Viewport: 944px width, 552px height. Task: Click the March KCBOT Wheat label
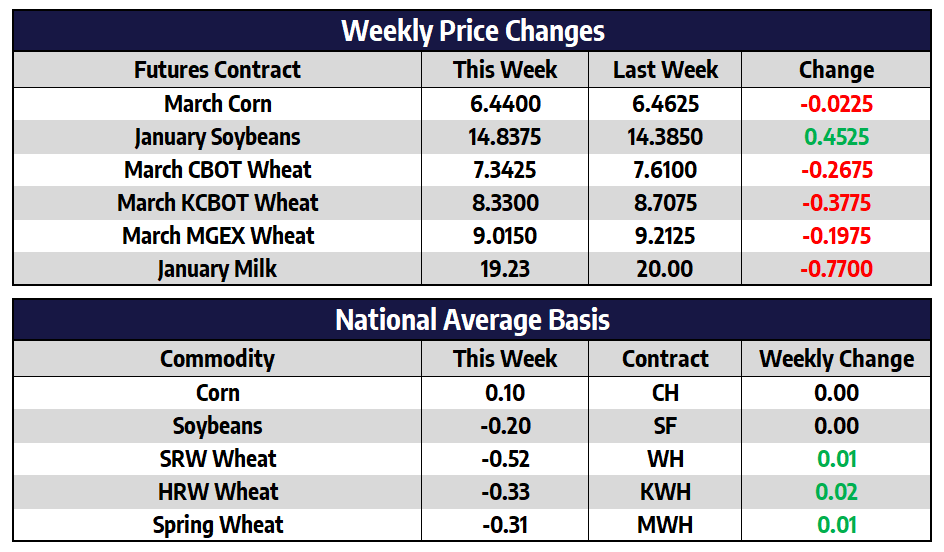(217, 203)
